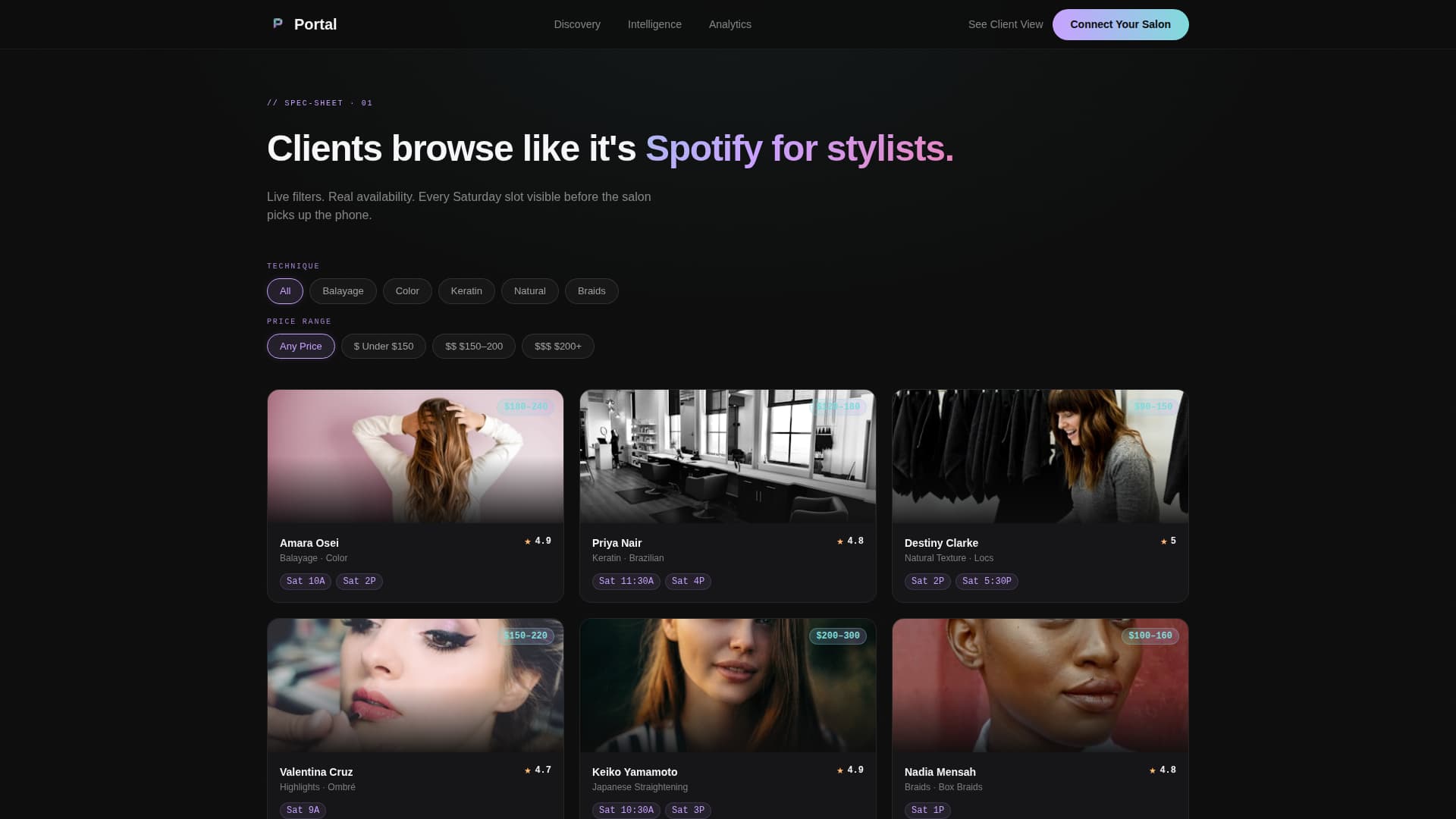Toggle the Keratin technique chip

click(466, 291)
